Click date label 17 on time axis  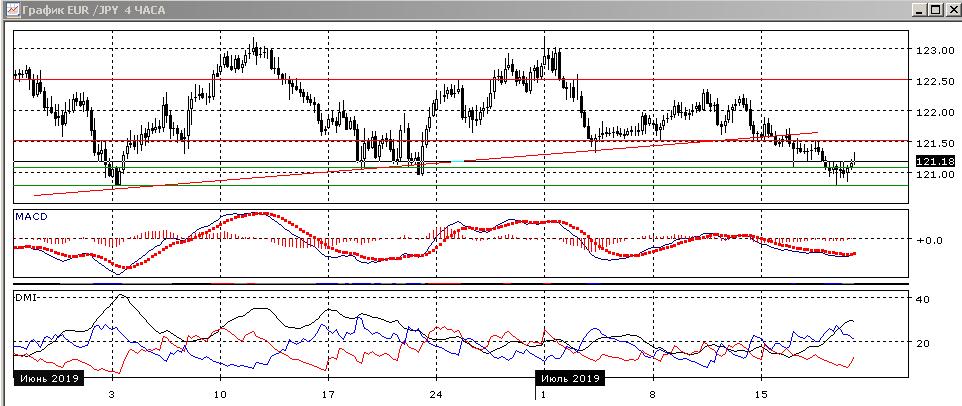328,394
